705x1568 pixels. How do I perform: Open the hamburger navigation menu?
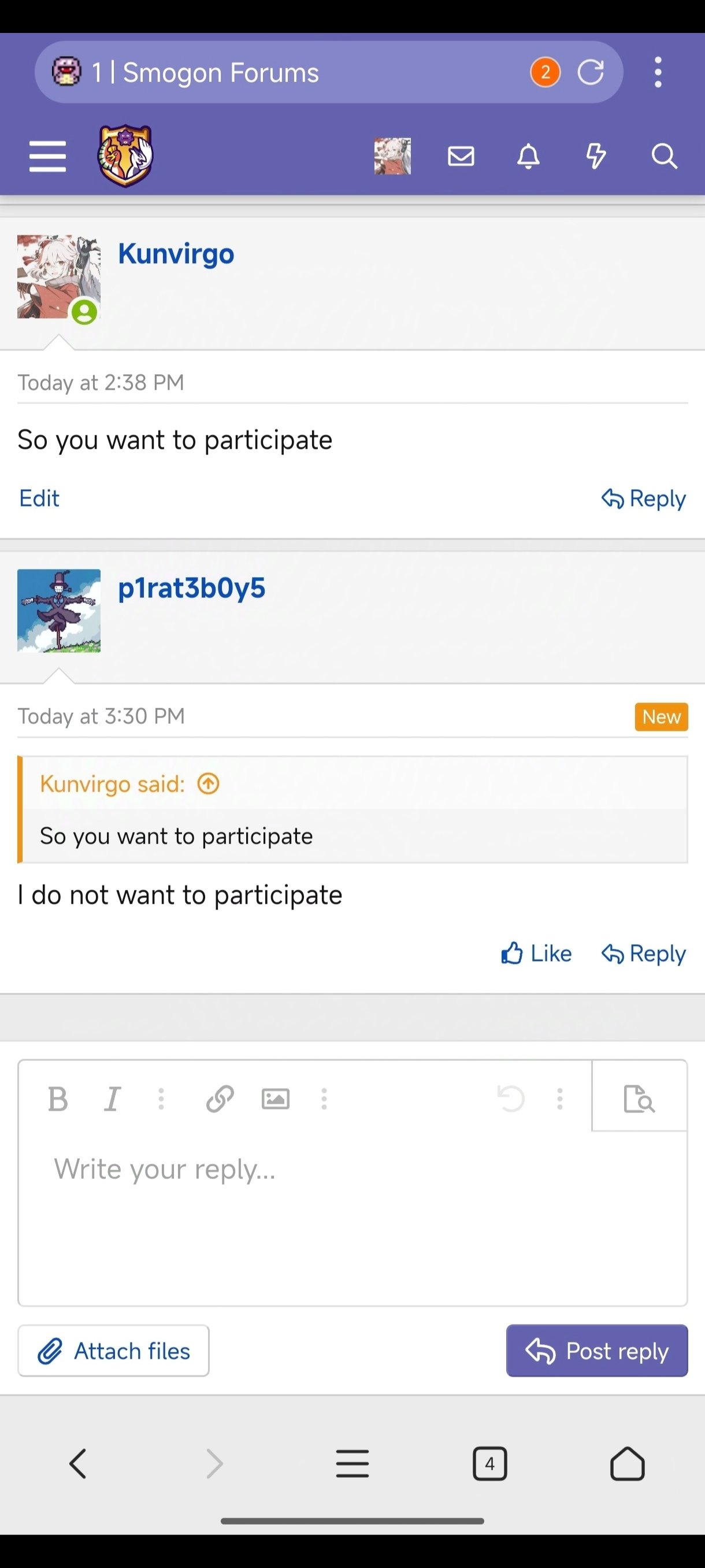pyautogui.click(x=47, y=157)
